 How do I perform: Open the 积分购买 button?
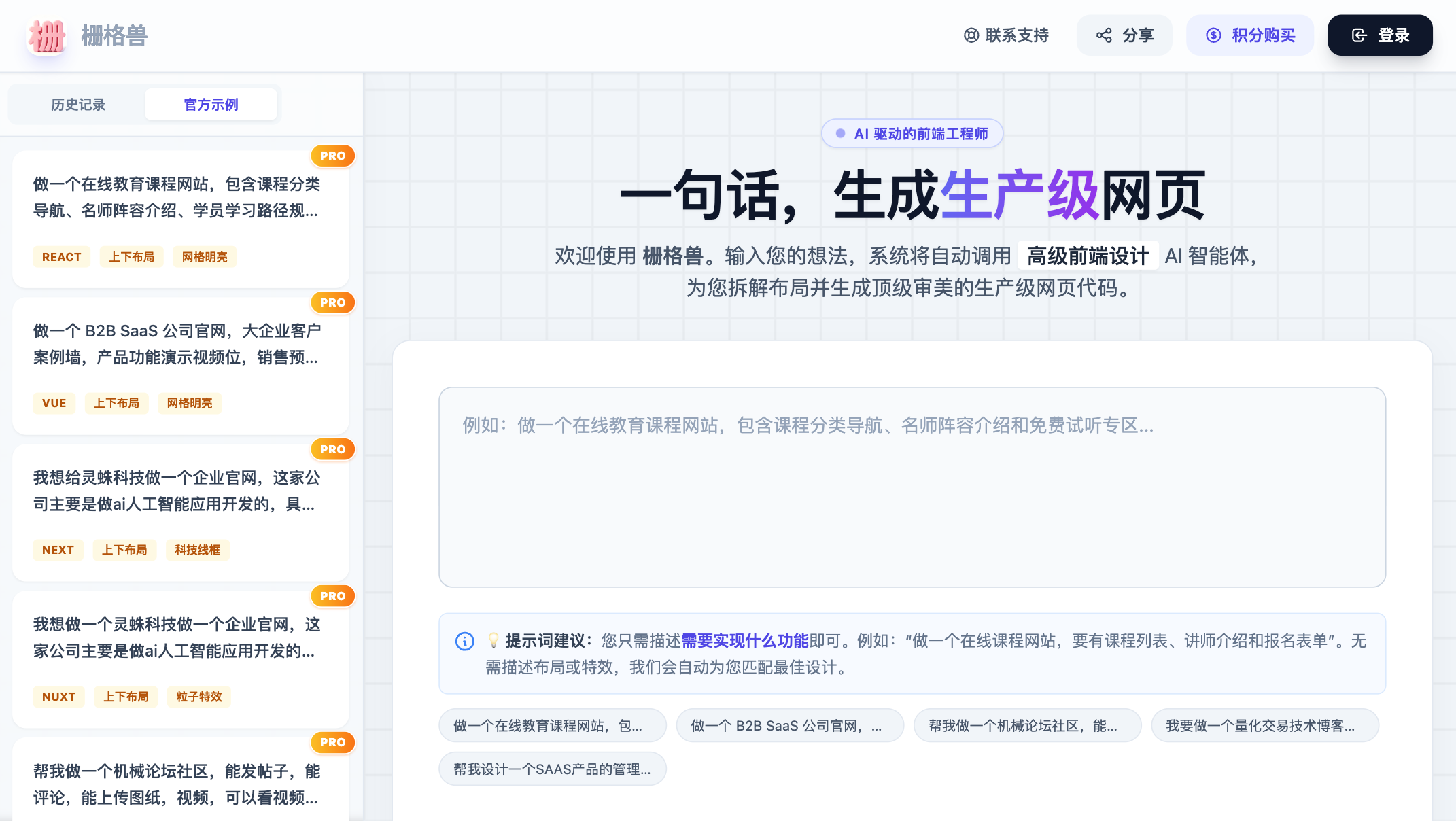[x=1250, y=35]
